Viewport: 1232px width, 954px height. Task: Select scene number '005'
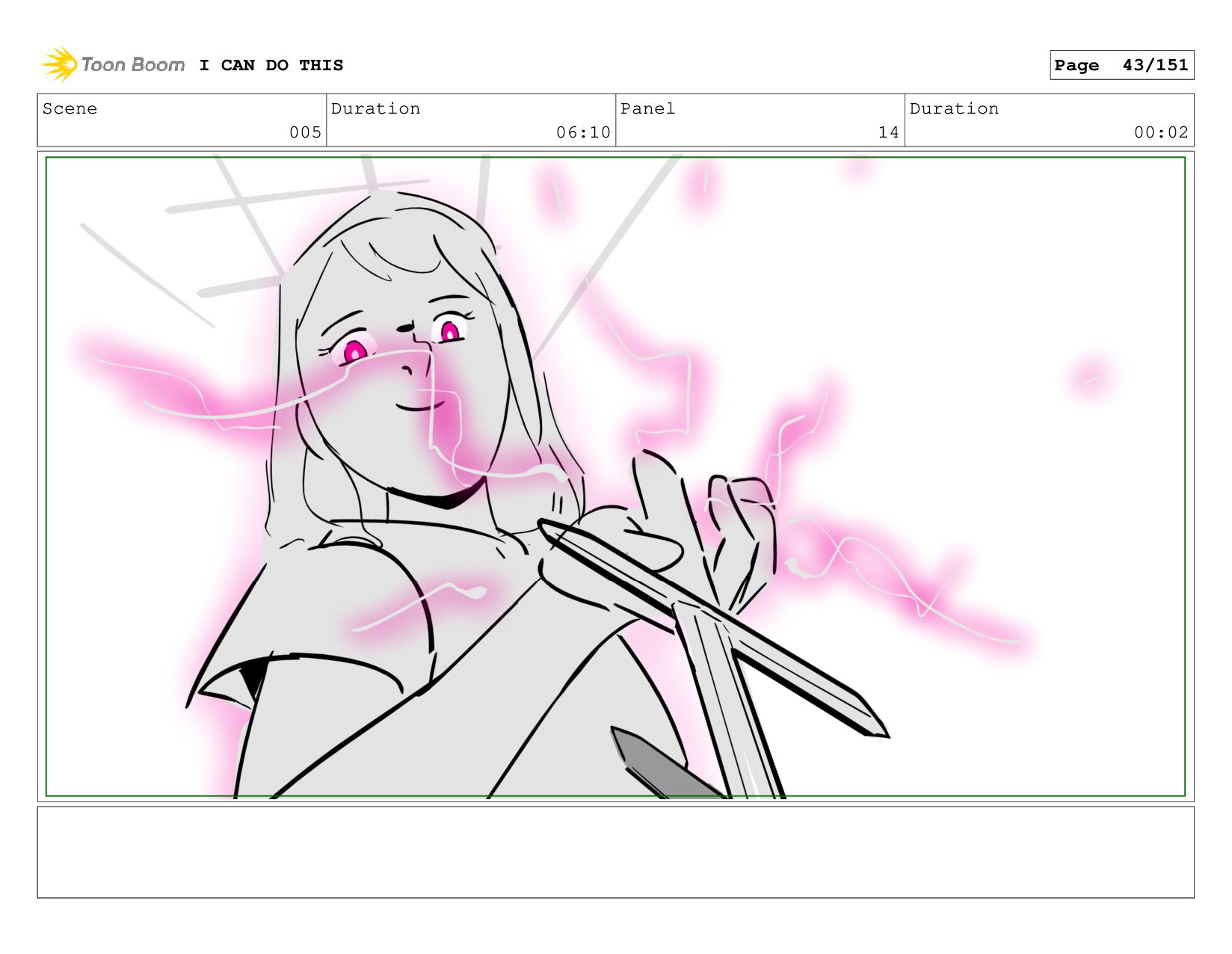coord(305,132)
